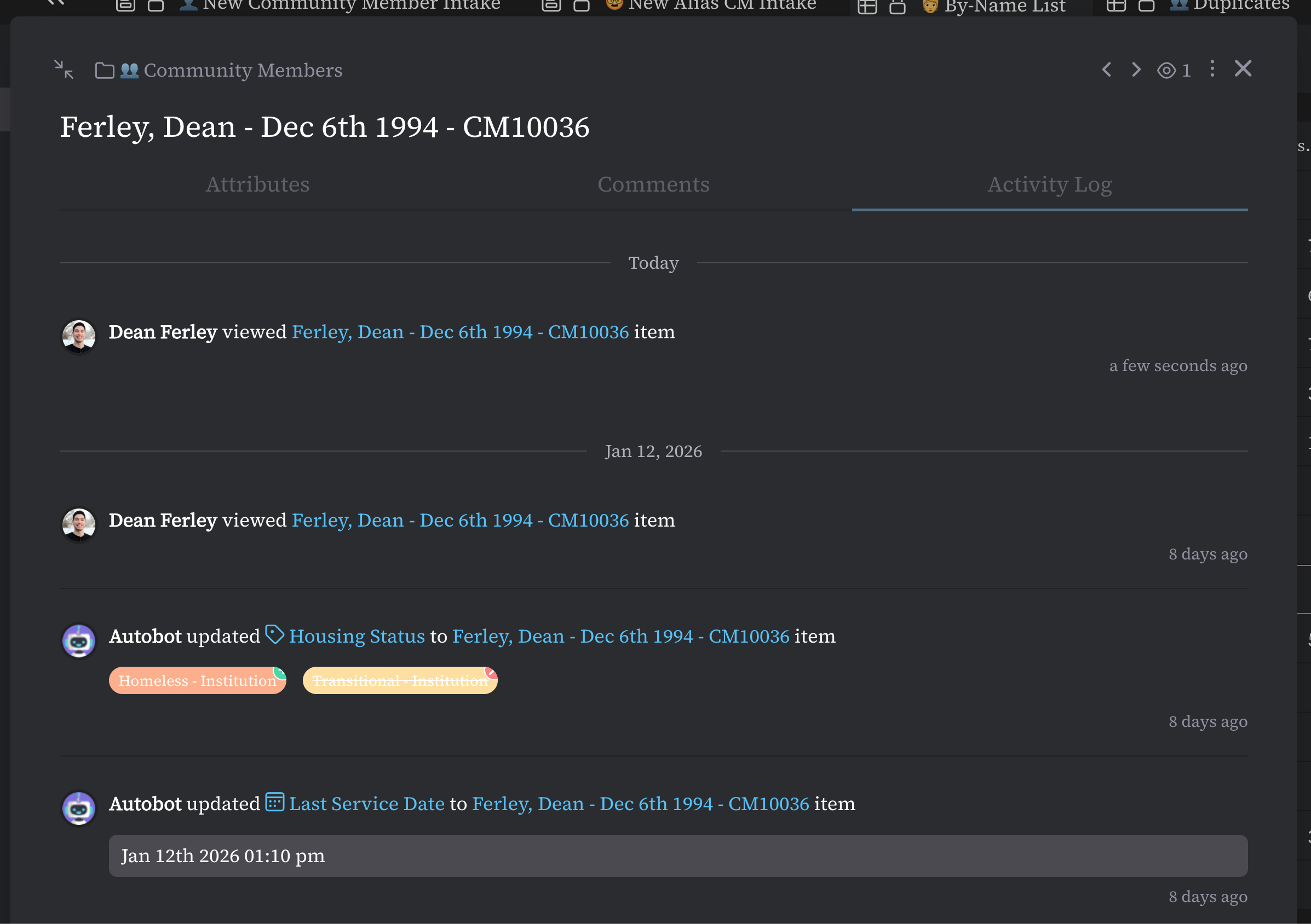The image size is (1311, 924).
Task: Toggle the watchers eye icon
Action: tap(1166, 71)
